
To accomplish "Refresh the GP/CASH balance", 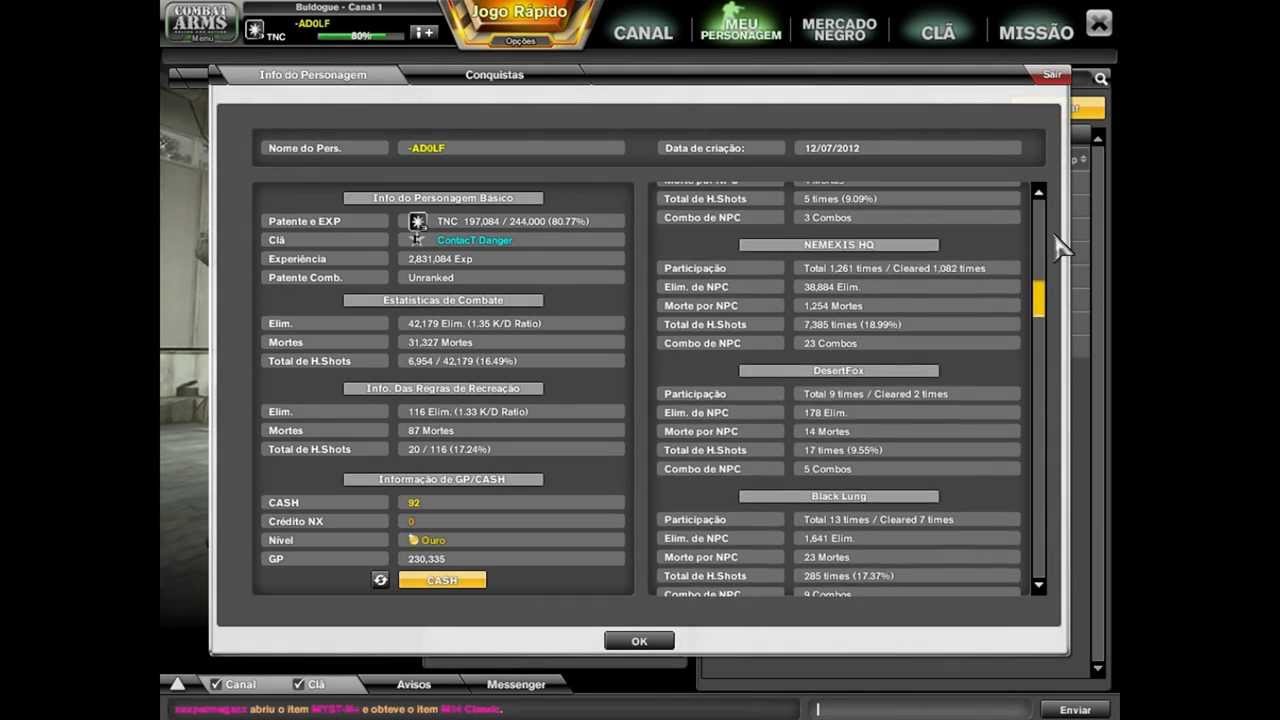I will [x=380, y=580].
